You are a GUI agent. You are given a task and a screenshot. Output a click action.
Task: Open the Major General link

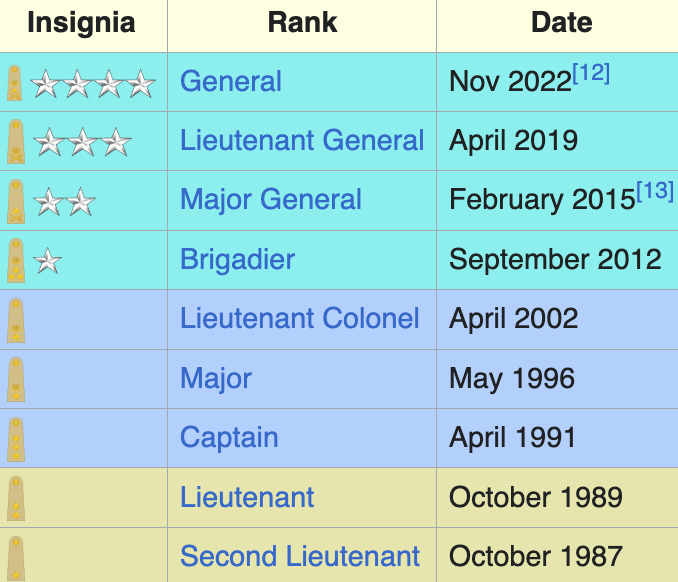271,200
